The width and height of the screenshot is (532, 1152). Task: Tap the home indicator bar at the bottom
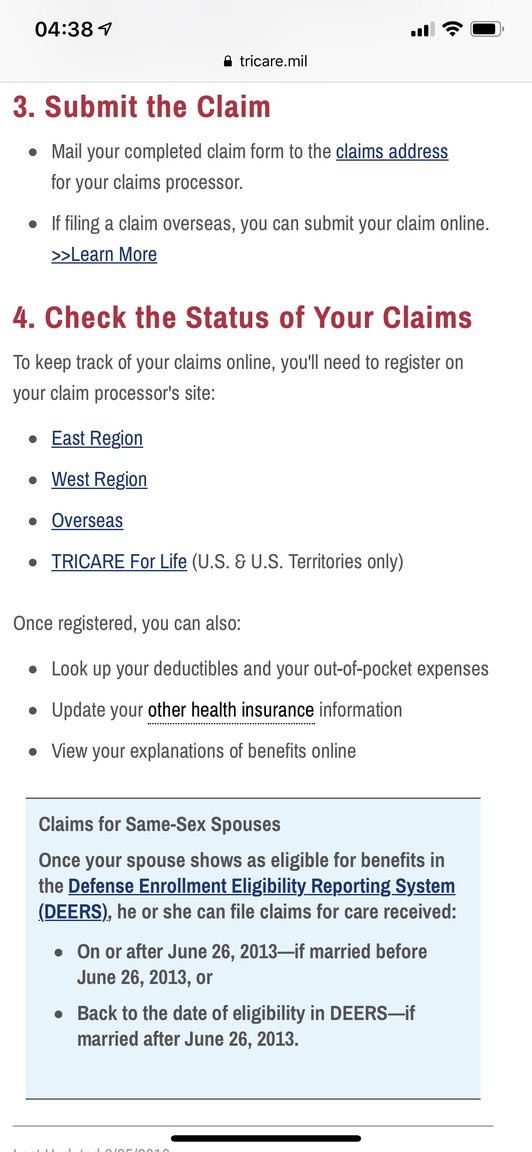tap(266, 1139)
